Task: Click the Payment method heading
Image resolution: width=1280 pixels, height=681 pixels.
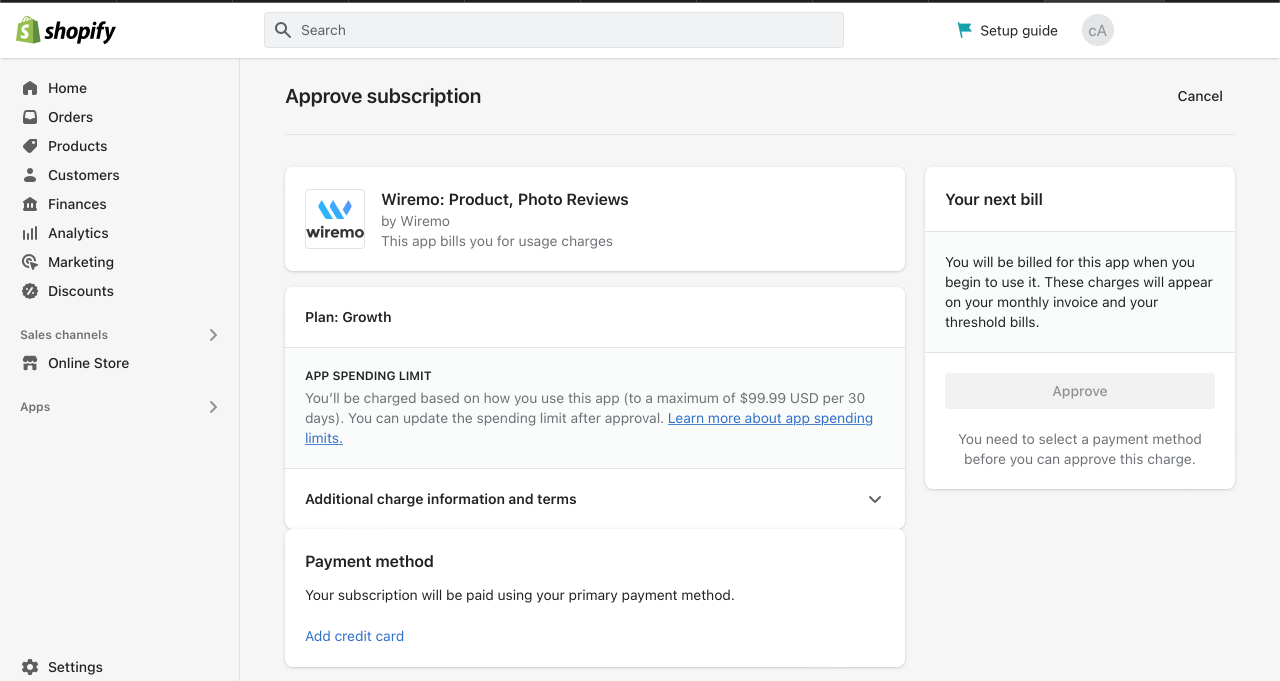Action: pos(369,561)
